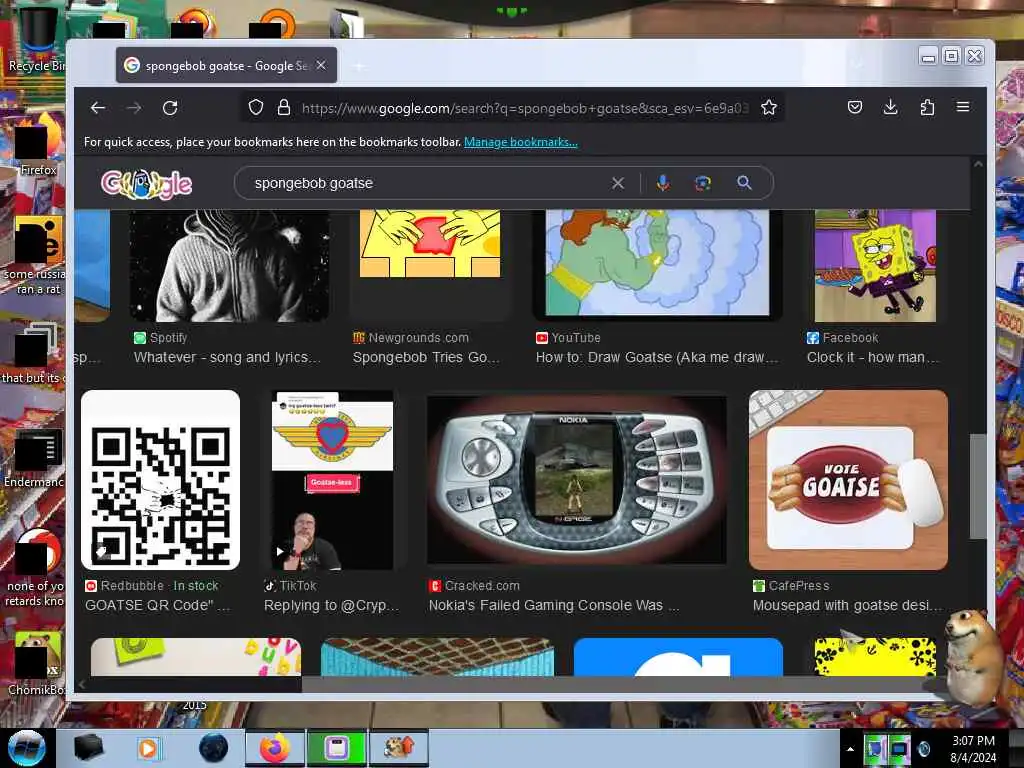
Task: Open the Windows Start orb
Action: click(x=26, y=748)
